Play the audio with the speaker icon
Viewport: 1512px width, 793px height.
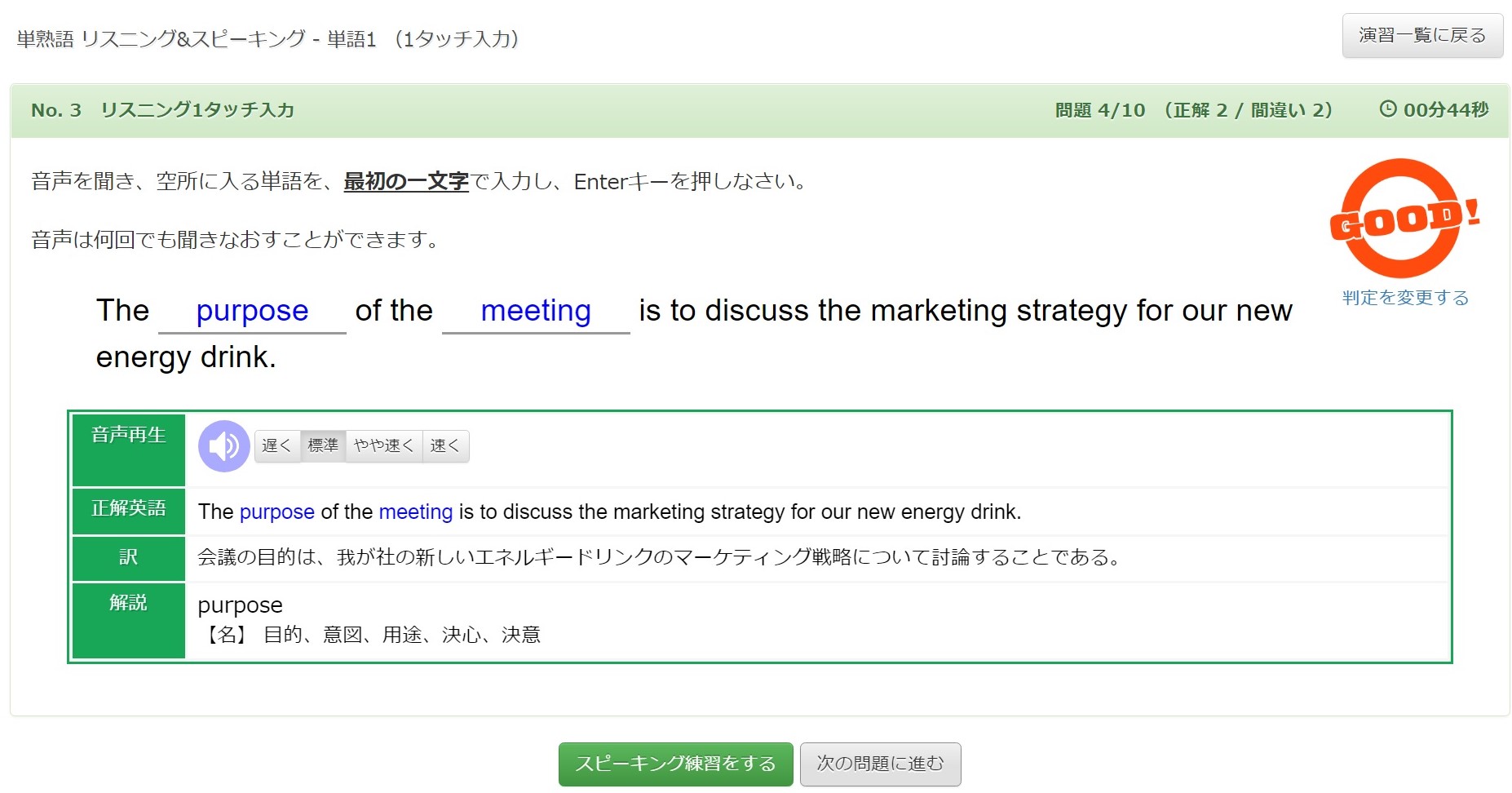[x=224, y=446]
